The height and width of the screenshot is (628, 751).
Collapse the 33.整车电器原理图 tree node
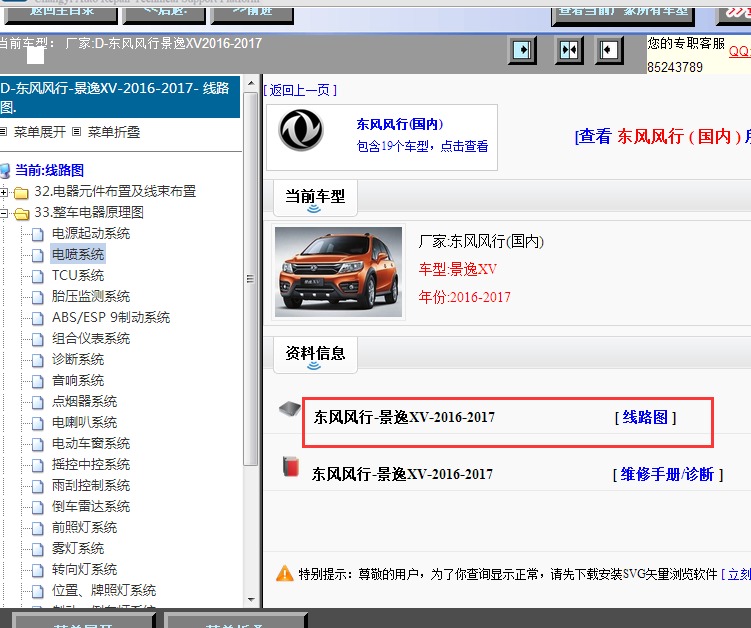pyautogui.click(x=4, y=214)
